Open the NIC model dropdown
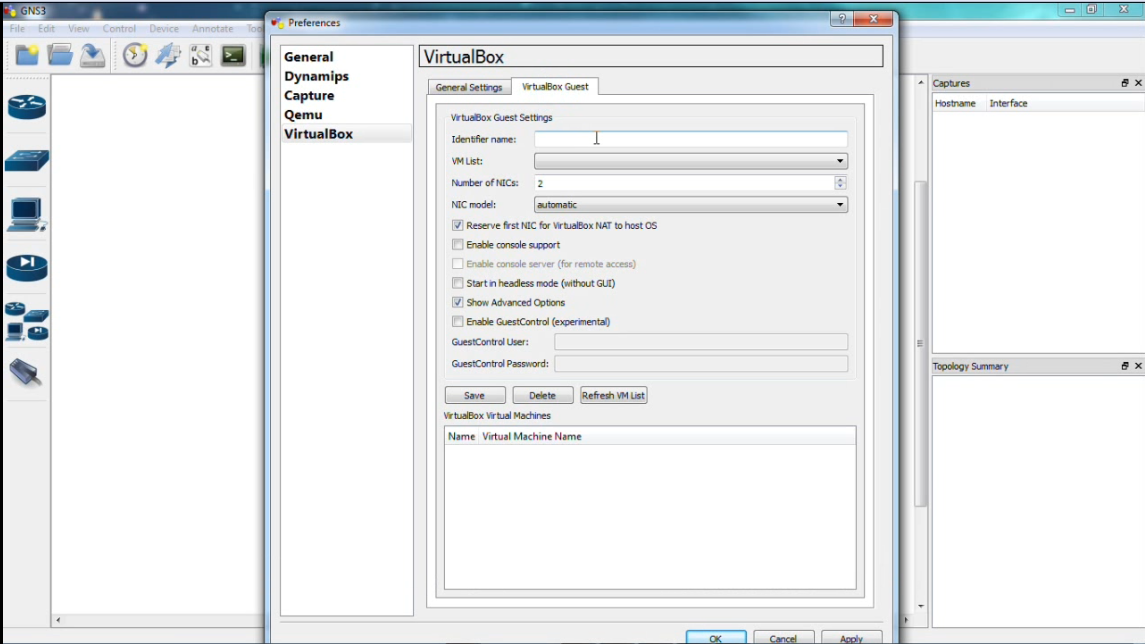Screen dimensions: 1145x644 pos(691,204)
